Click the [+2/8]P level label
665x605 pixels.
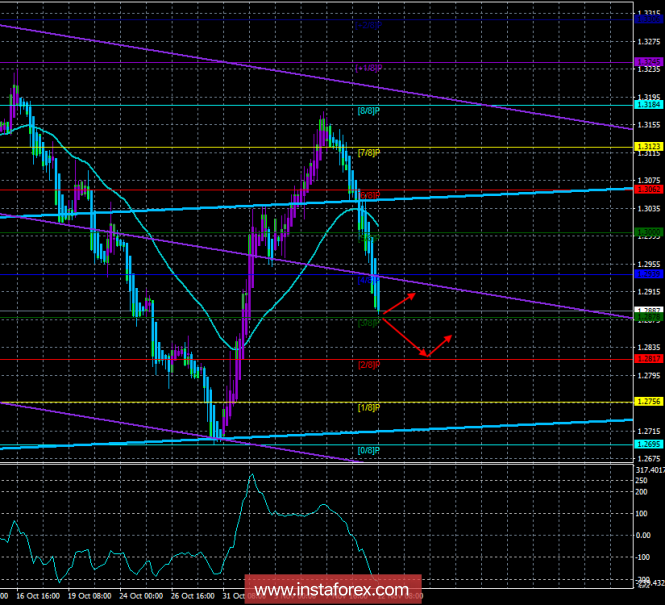[x=369, y=25]
